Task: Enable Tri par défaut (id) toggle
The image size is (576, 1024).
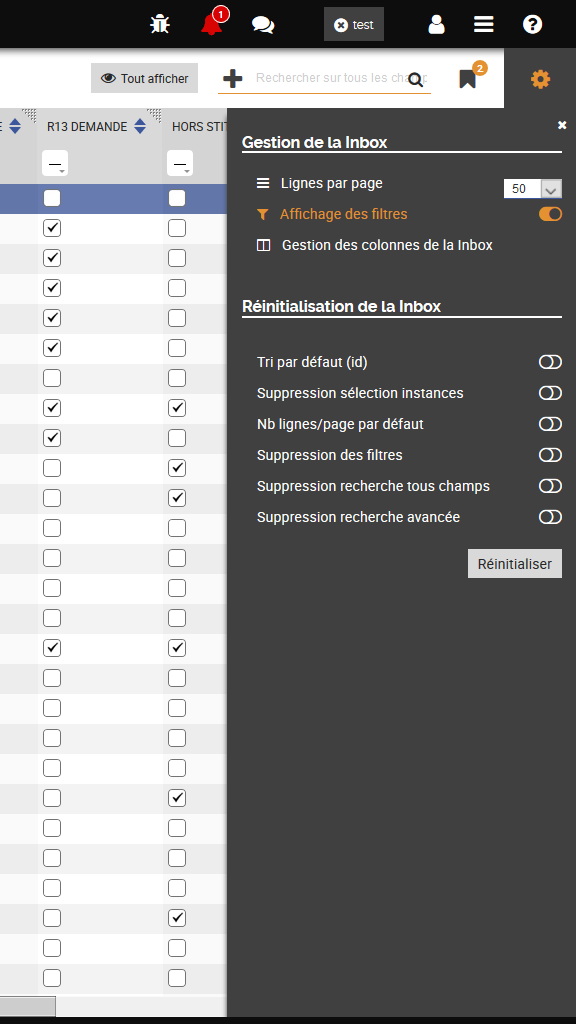Action: [x=551, y=362]
